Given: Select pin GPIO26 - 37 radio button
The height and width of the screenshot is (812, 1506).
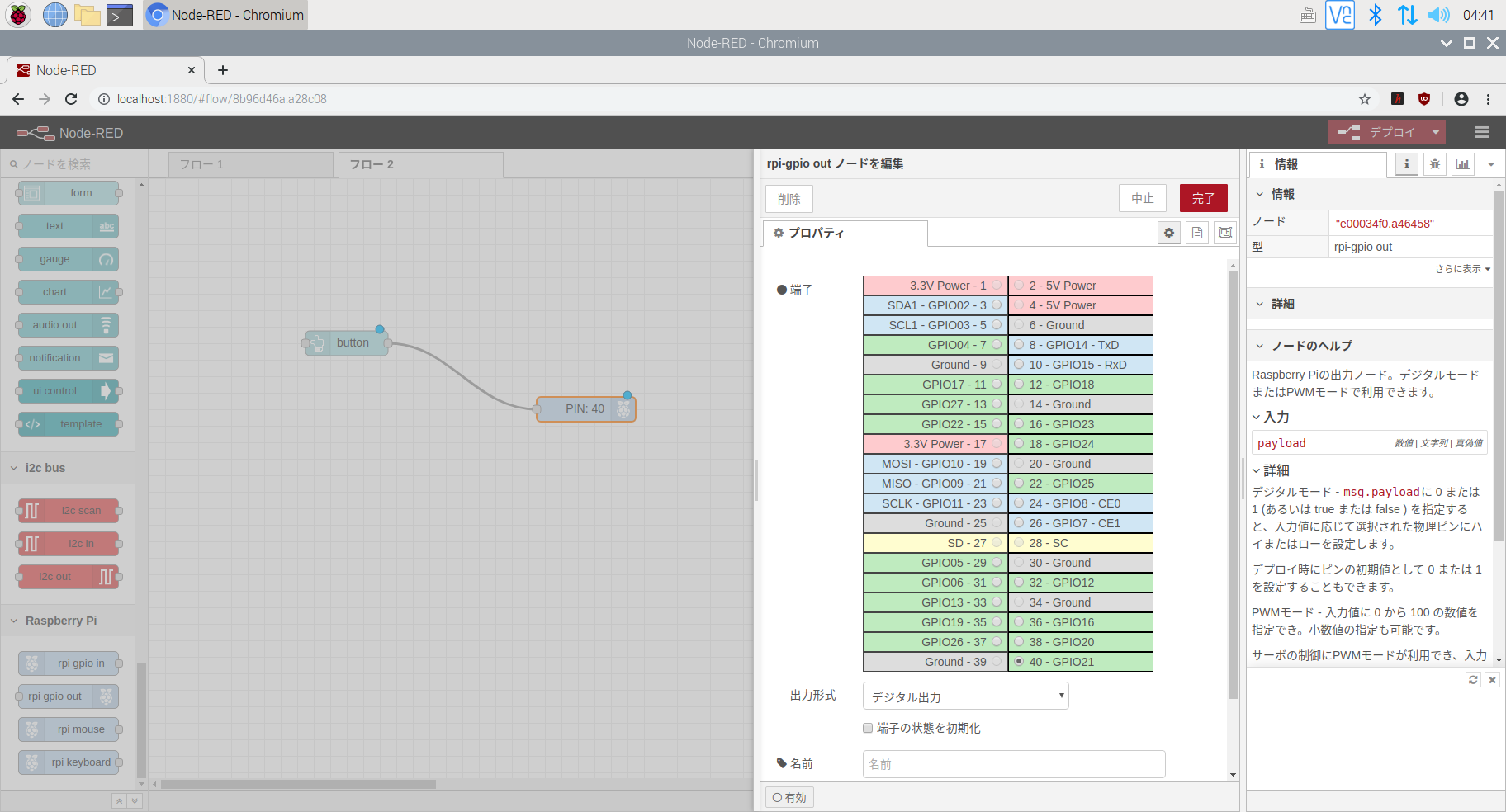Looking at the screenshot, I should point(997,642).
